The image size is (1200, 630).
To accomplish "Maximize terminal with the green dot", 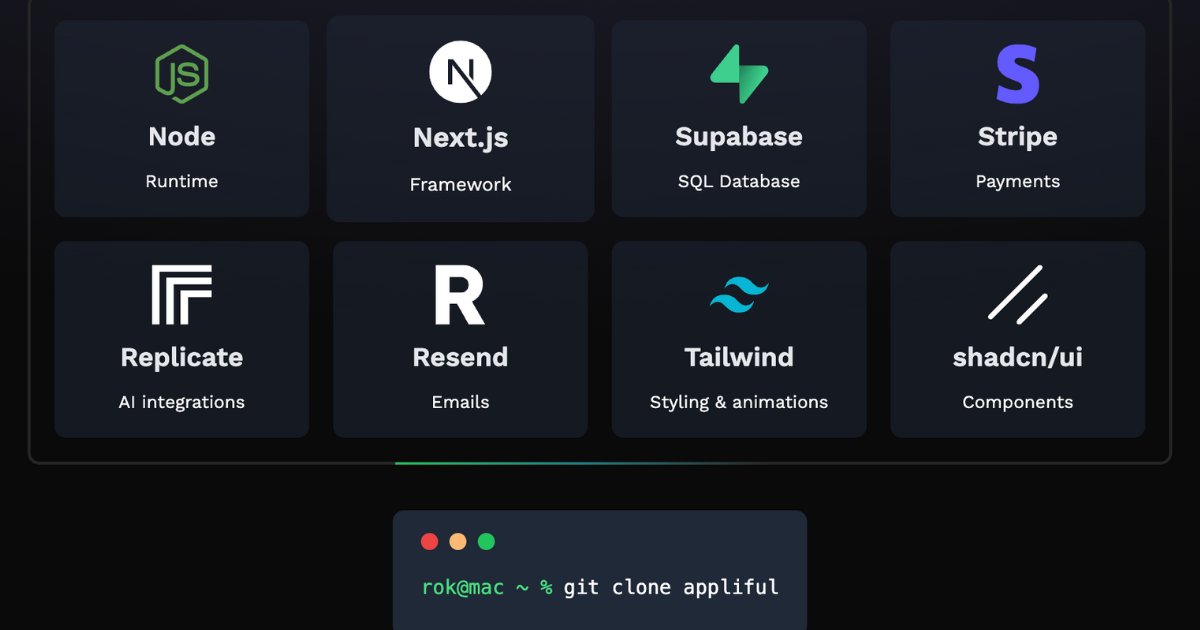I will 486,541.
